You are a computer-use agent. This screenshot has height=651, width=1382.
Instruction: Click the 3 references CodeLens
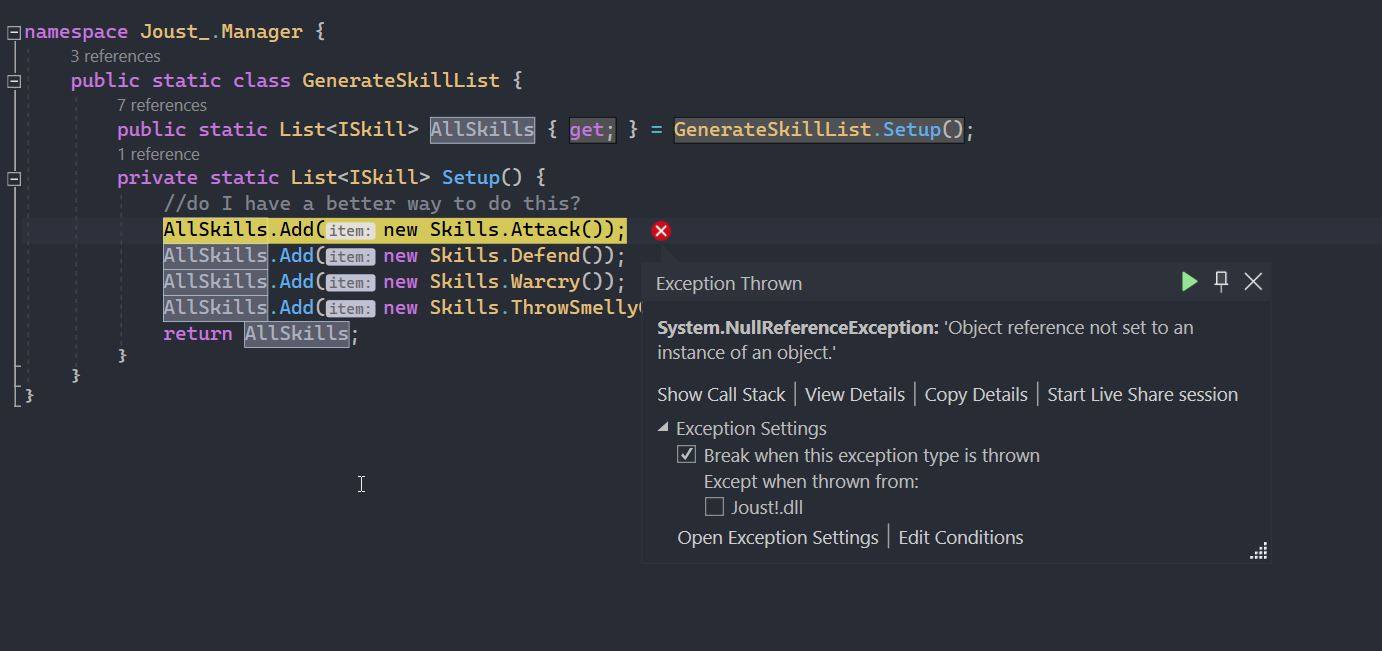pyautogui.click(x=115, y=56)
